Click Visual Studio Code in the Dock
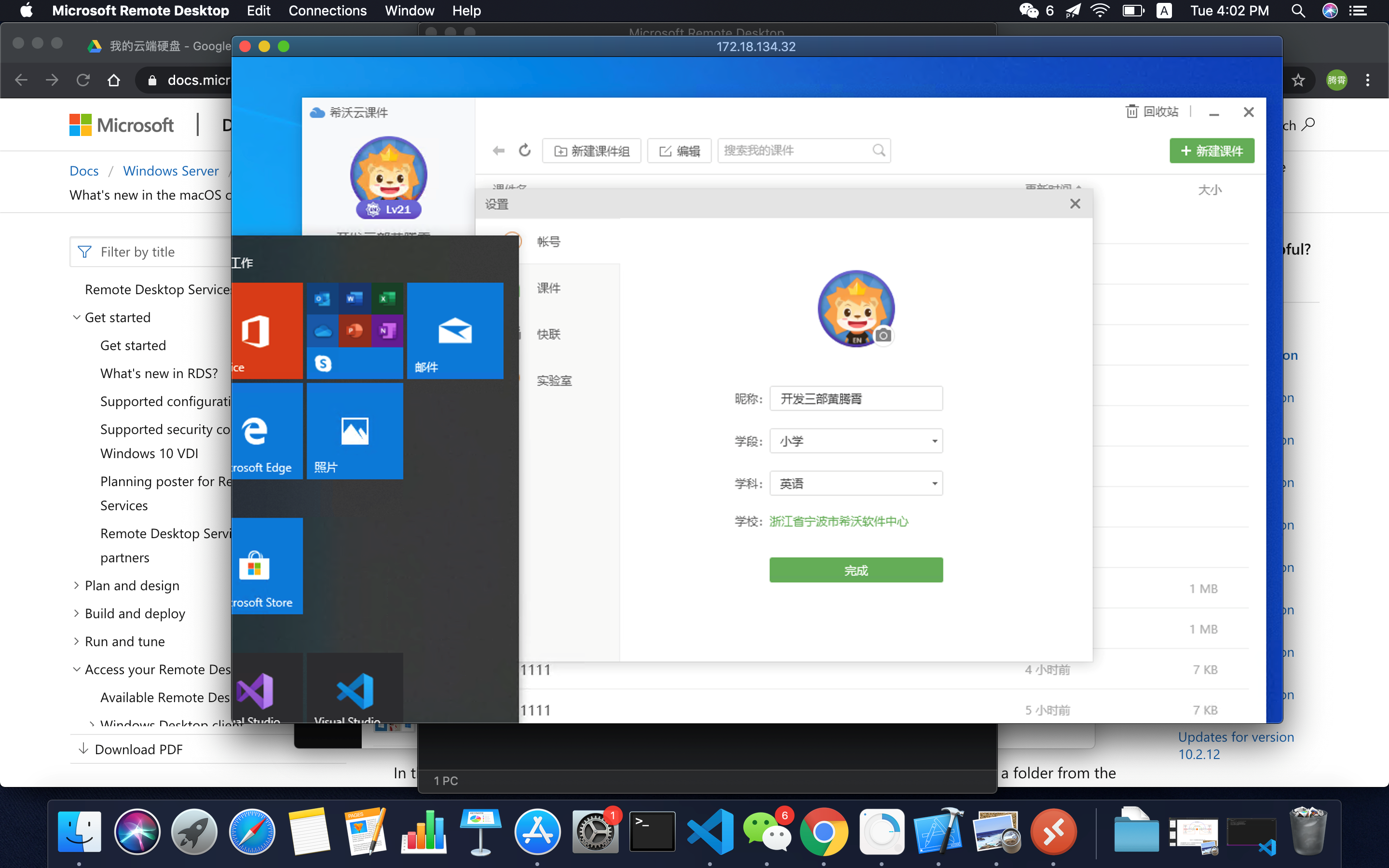This screenshot has width=1389, height=868. point(710,832)
